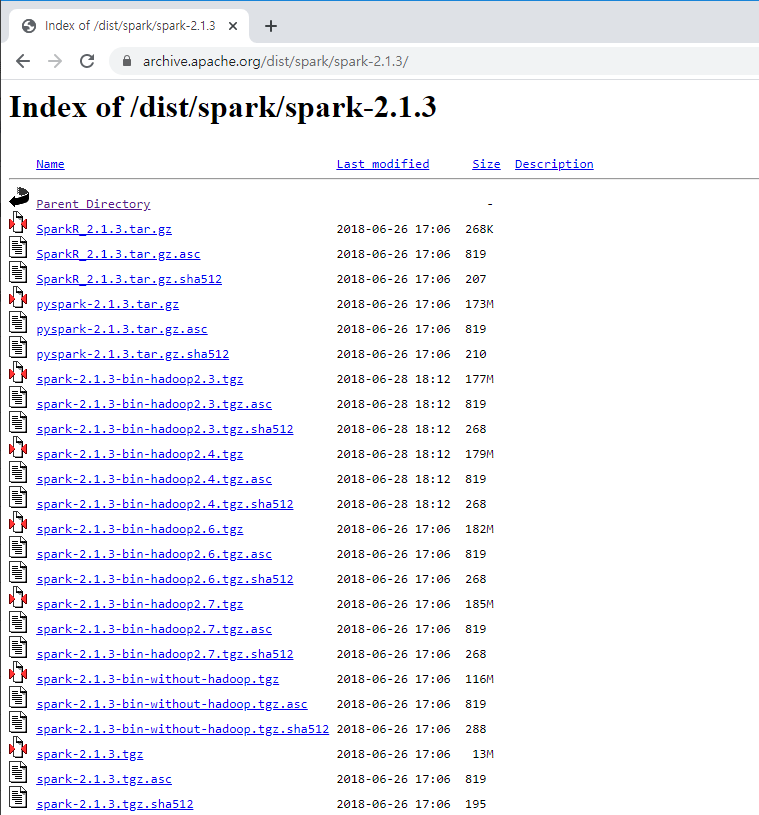Click archive icon beside SparkR_2.1.3.tar.gz
This screenshot has width=759, height=815.
pos(18,222)
